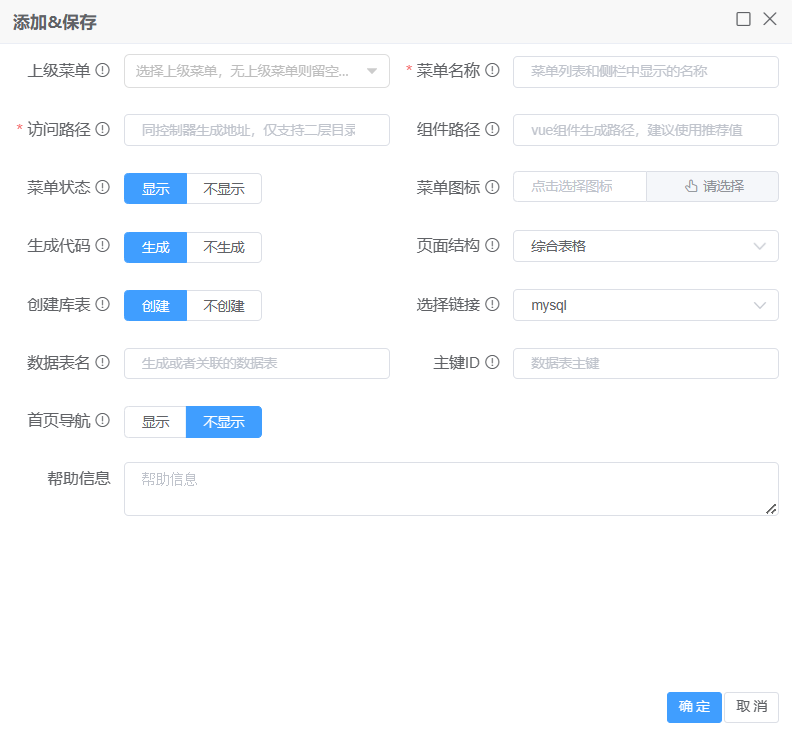Click help icon next to 页面结构
792x738 pixels.
pos(492,246)
